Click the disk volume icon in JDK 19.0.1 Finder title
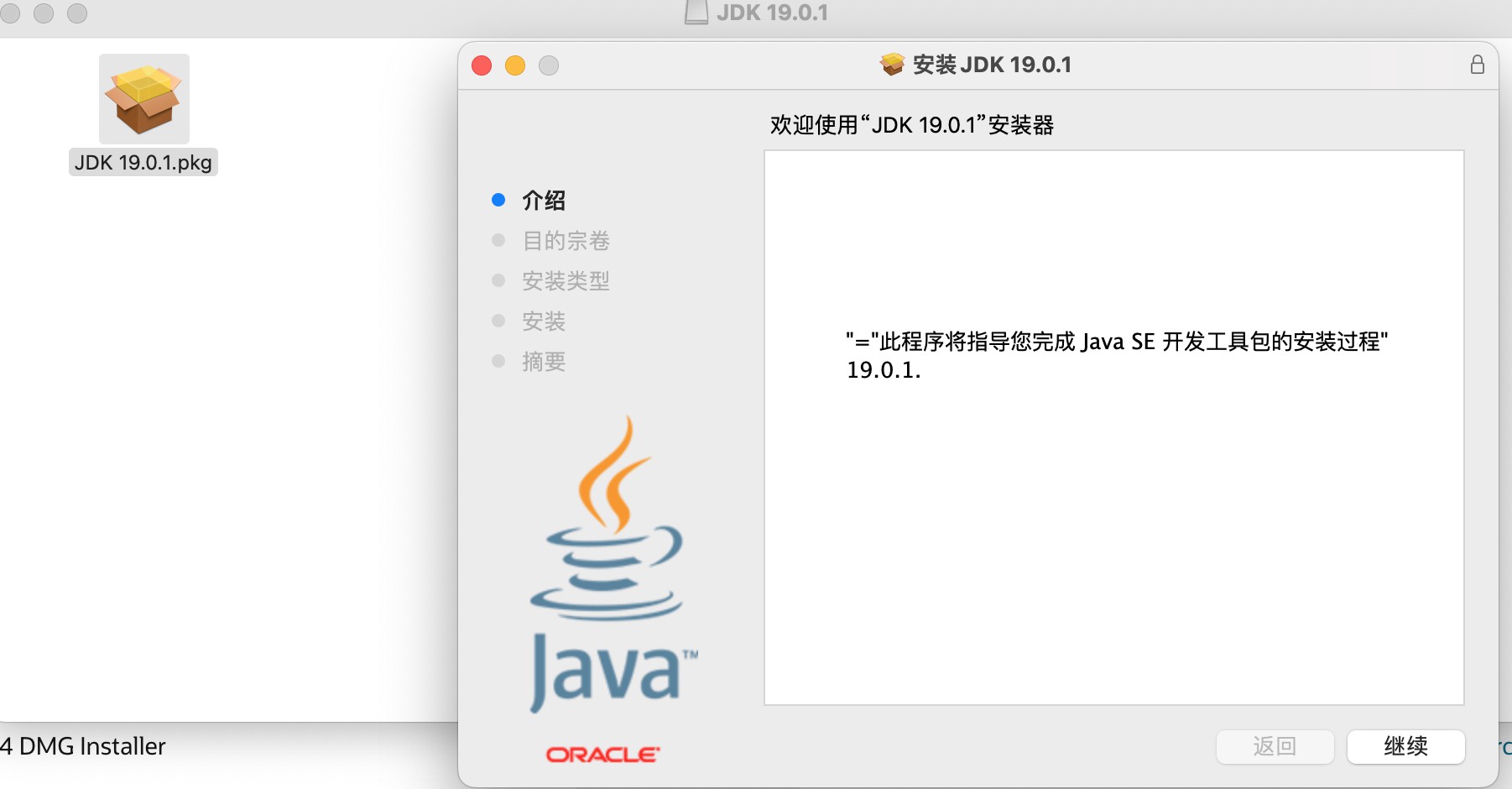This screenshot has width=1512, height=789. pos(696,12)
